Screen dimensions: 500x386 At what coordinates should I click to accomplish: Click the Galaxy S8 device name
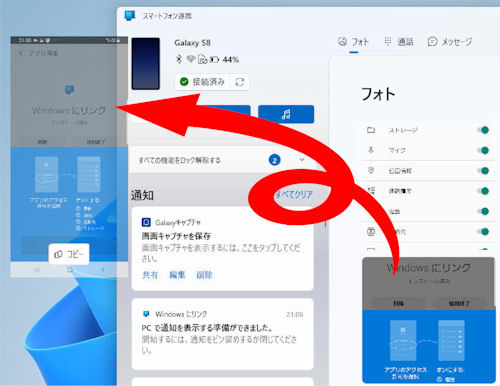tap(192, 43)
